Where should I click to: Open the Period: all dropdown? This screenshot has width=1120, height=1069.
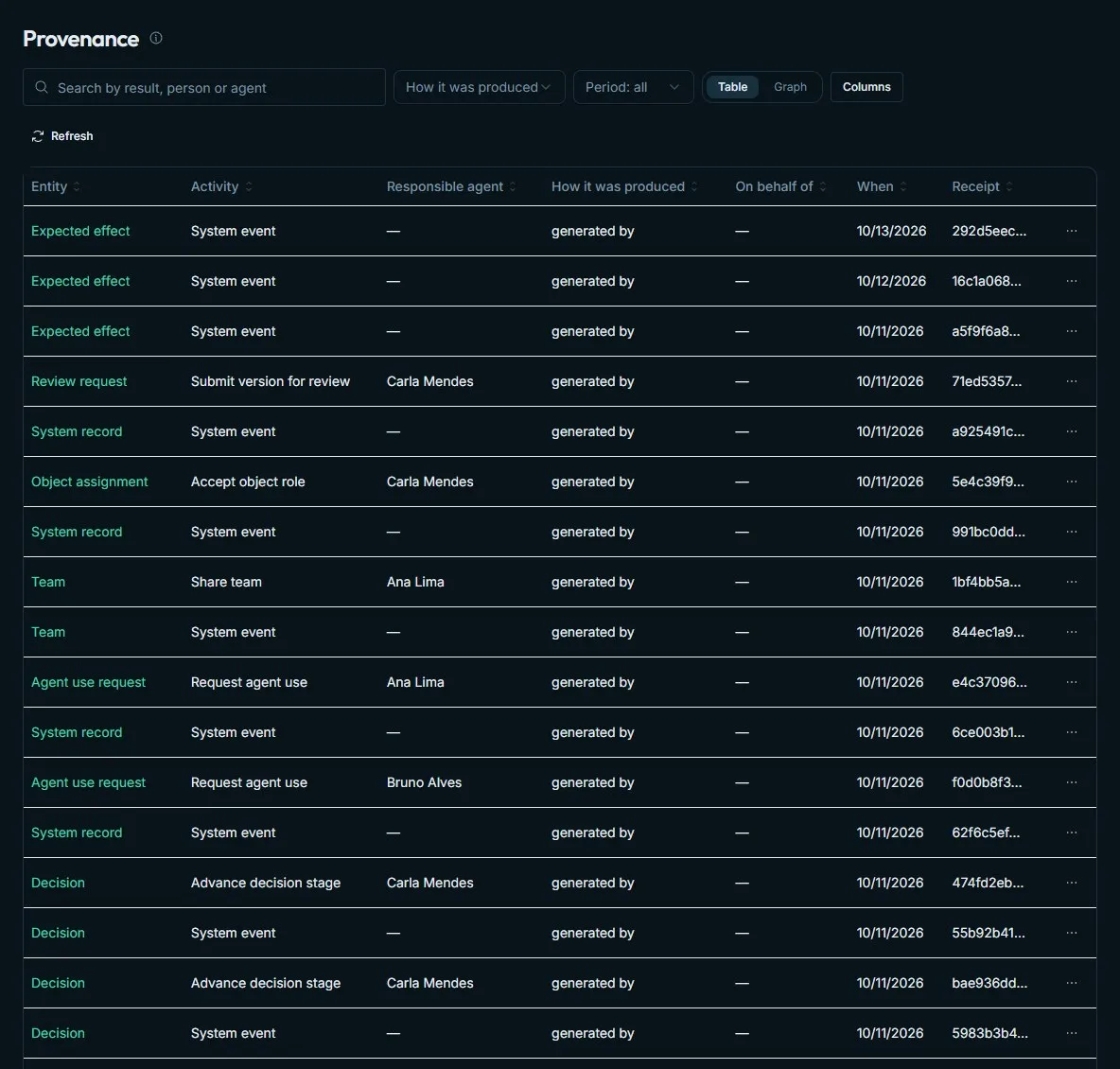(x=633, y=87)
